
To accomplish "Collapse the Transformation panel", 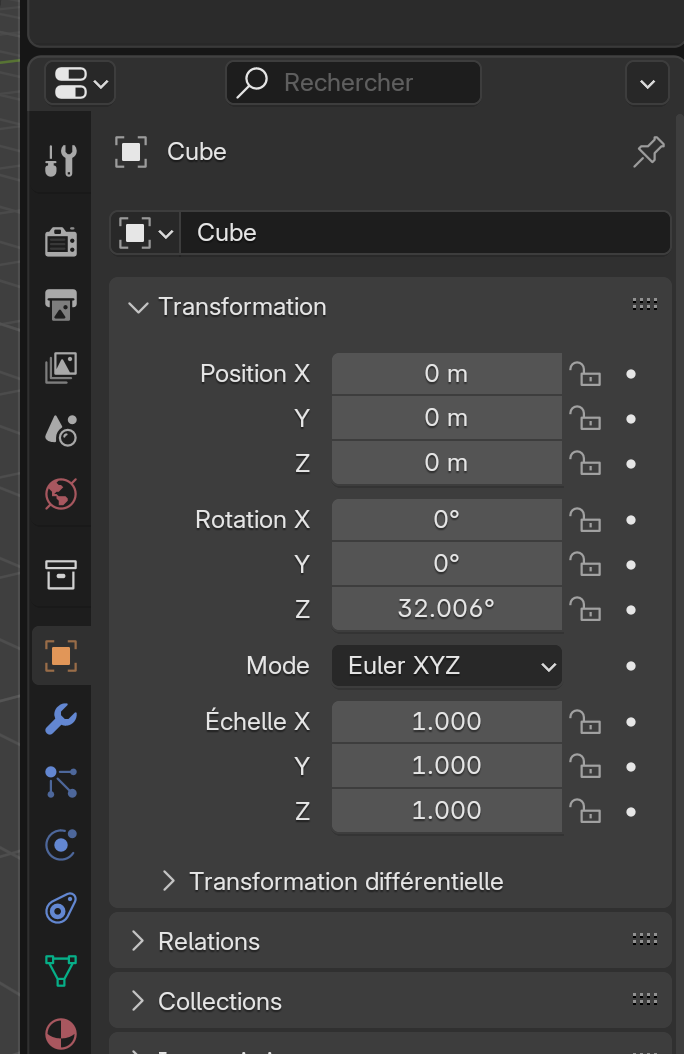I will coord(138,307).
